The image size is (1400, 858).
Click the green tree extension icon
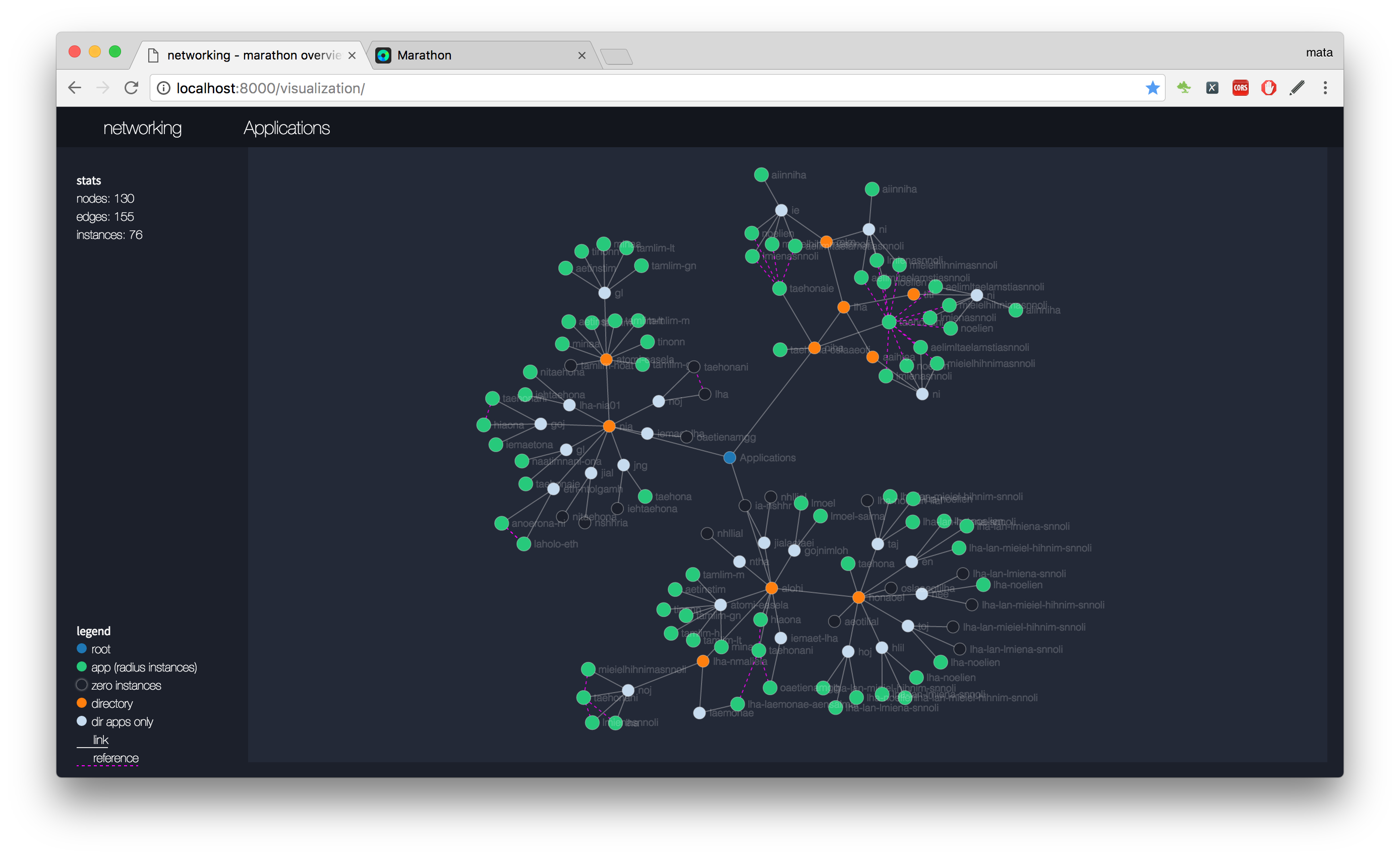click(x=1184, y=88)
